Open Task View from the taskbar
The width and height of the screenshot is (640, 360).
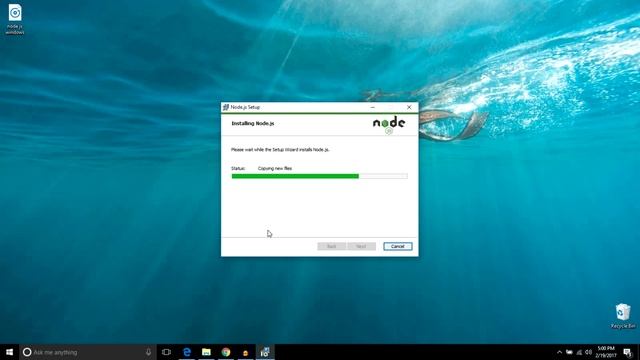click(x=166, y=352)
